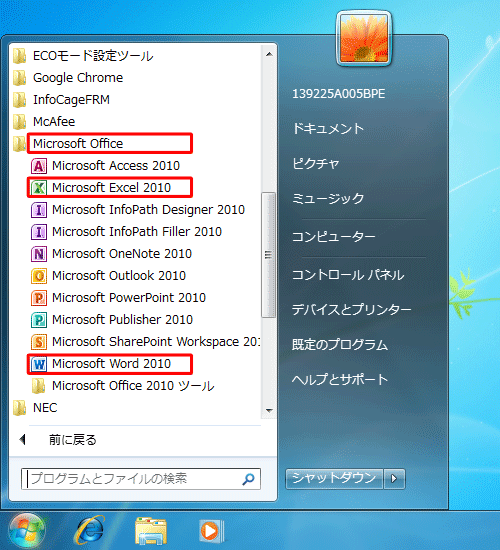The width and height of the screenshot is (500, 550).
Task: Open コントロール パネル
Action: click(x=348, y=275)
